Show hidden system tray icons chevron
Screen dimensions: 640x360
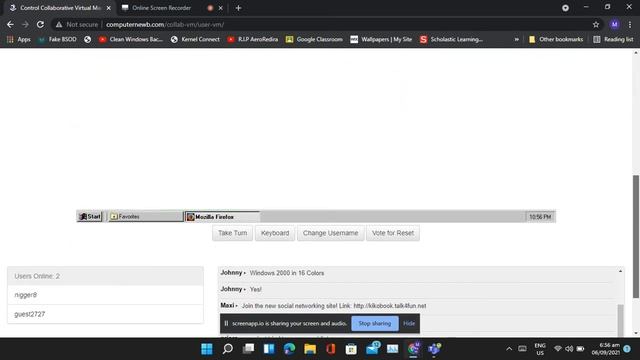[x=509, y=349]
